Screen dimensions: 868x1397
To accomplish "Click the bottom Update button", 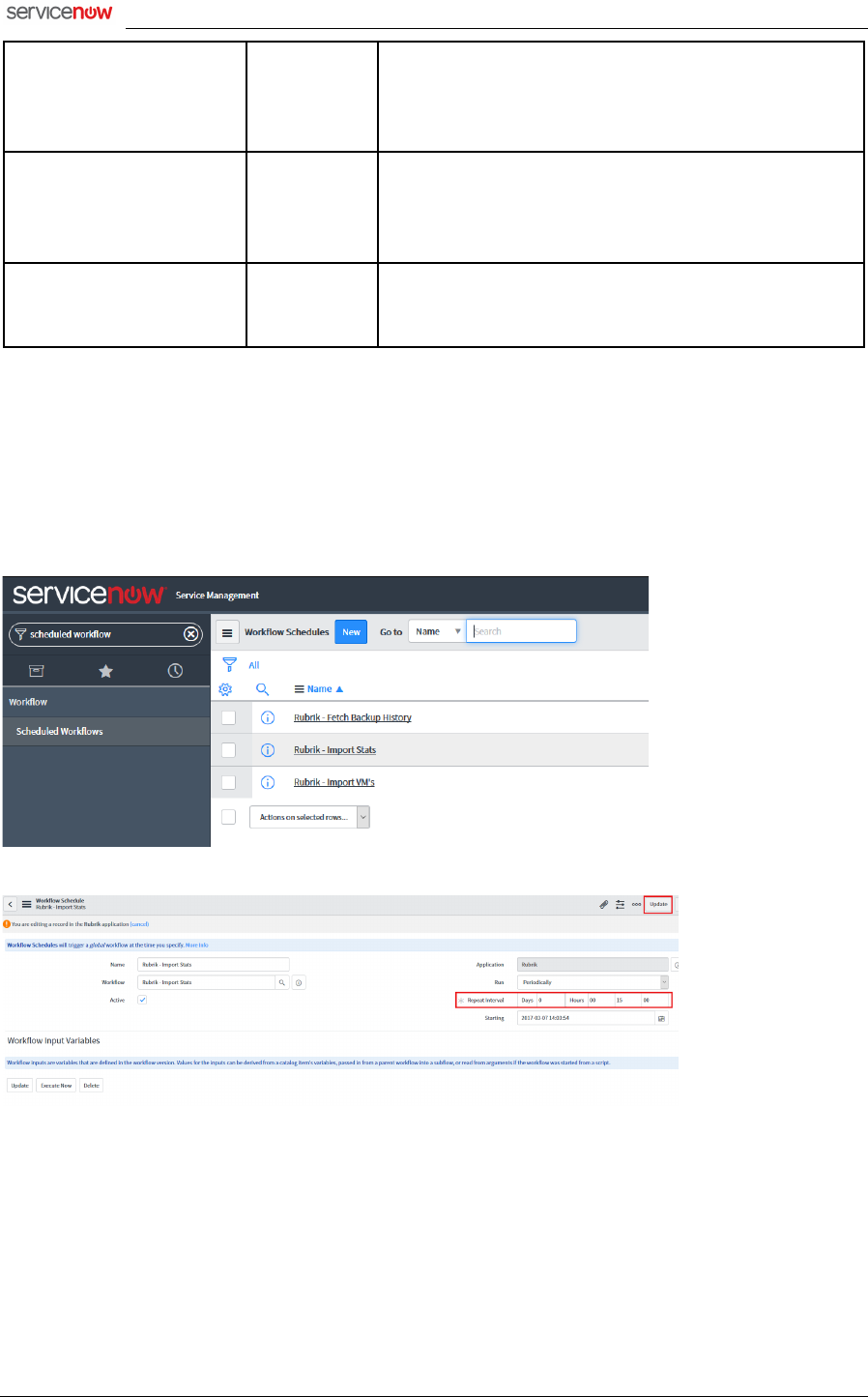I will (19, 1086).
